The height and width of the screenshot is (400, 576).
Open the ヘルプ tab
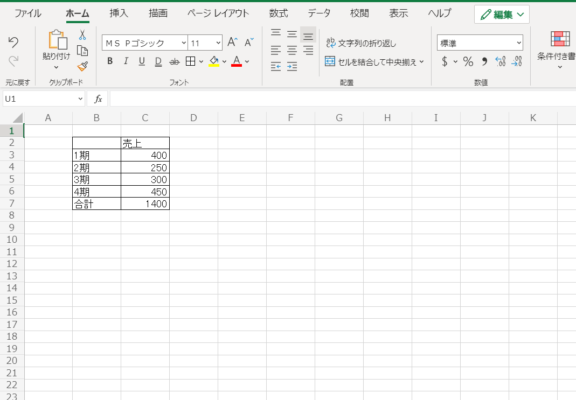click(439, 13)
